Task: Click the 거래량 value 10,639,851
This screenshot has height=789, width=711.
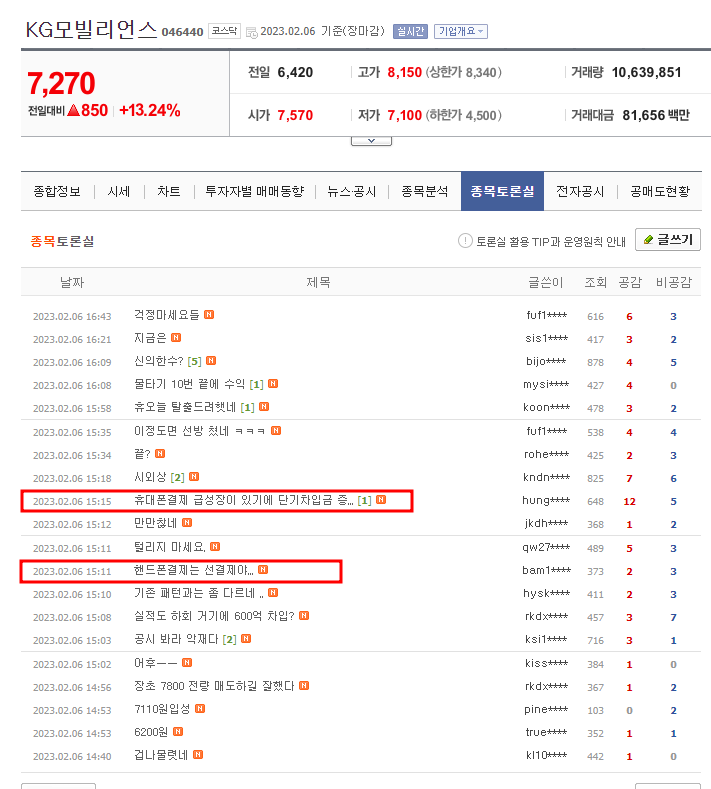Action: click(x=646, y=72)
